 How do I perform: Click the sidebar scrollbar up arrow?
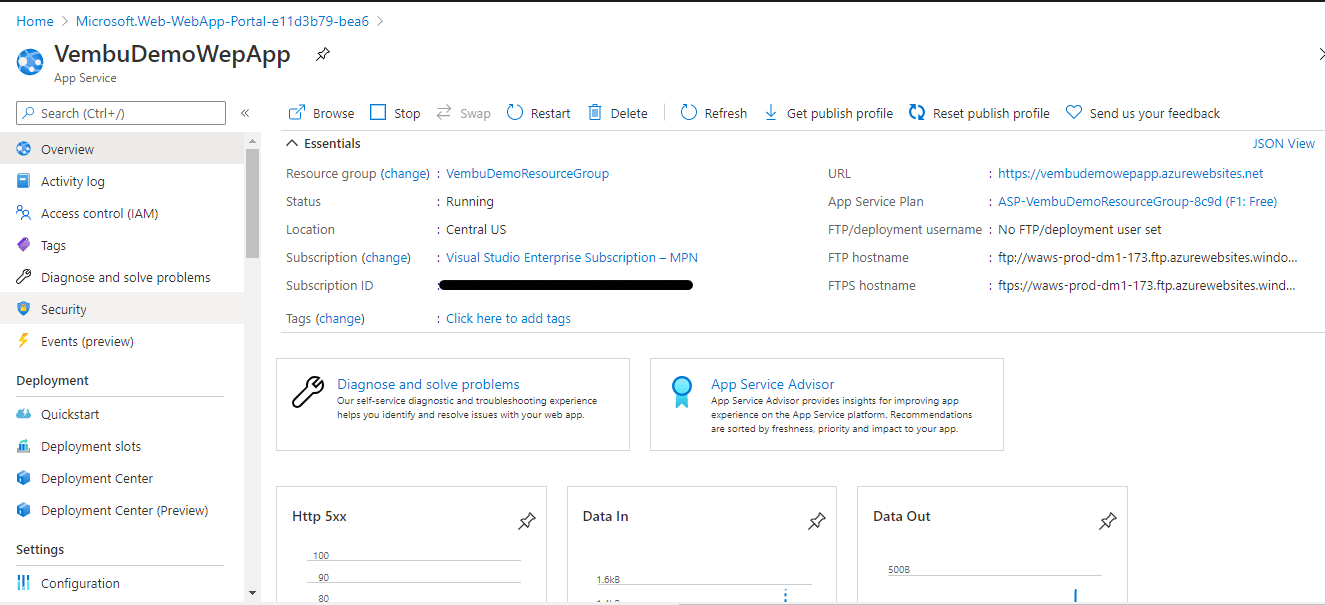tap(252, 141)
